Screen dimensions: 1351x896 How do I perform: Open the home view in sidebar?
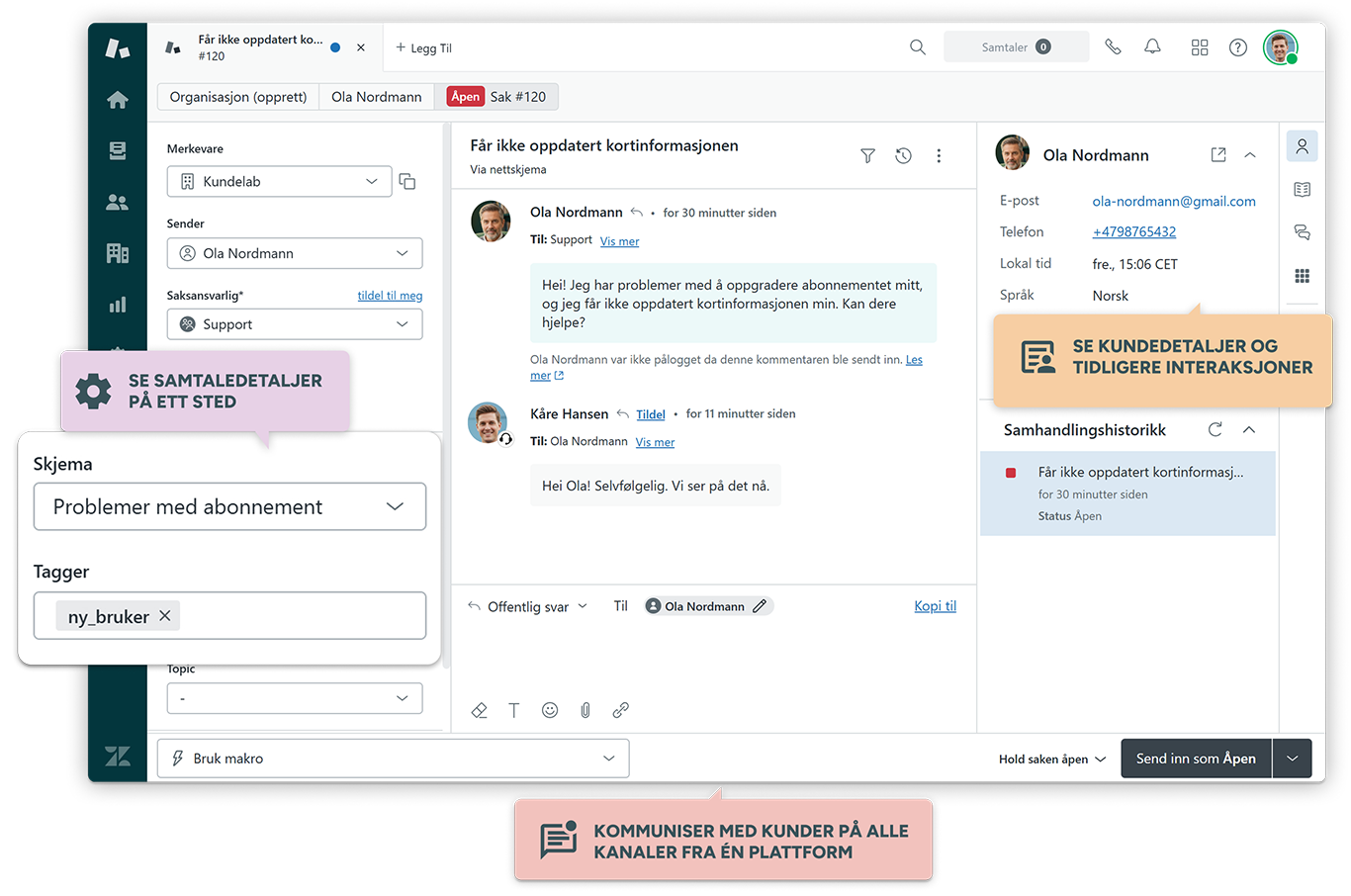(x=118, y=100)
